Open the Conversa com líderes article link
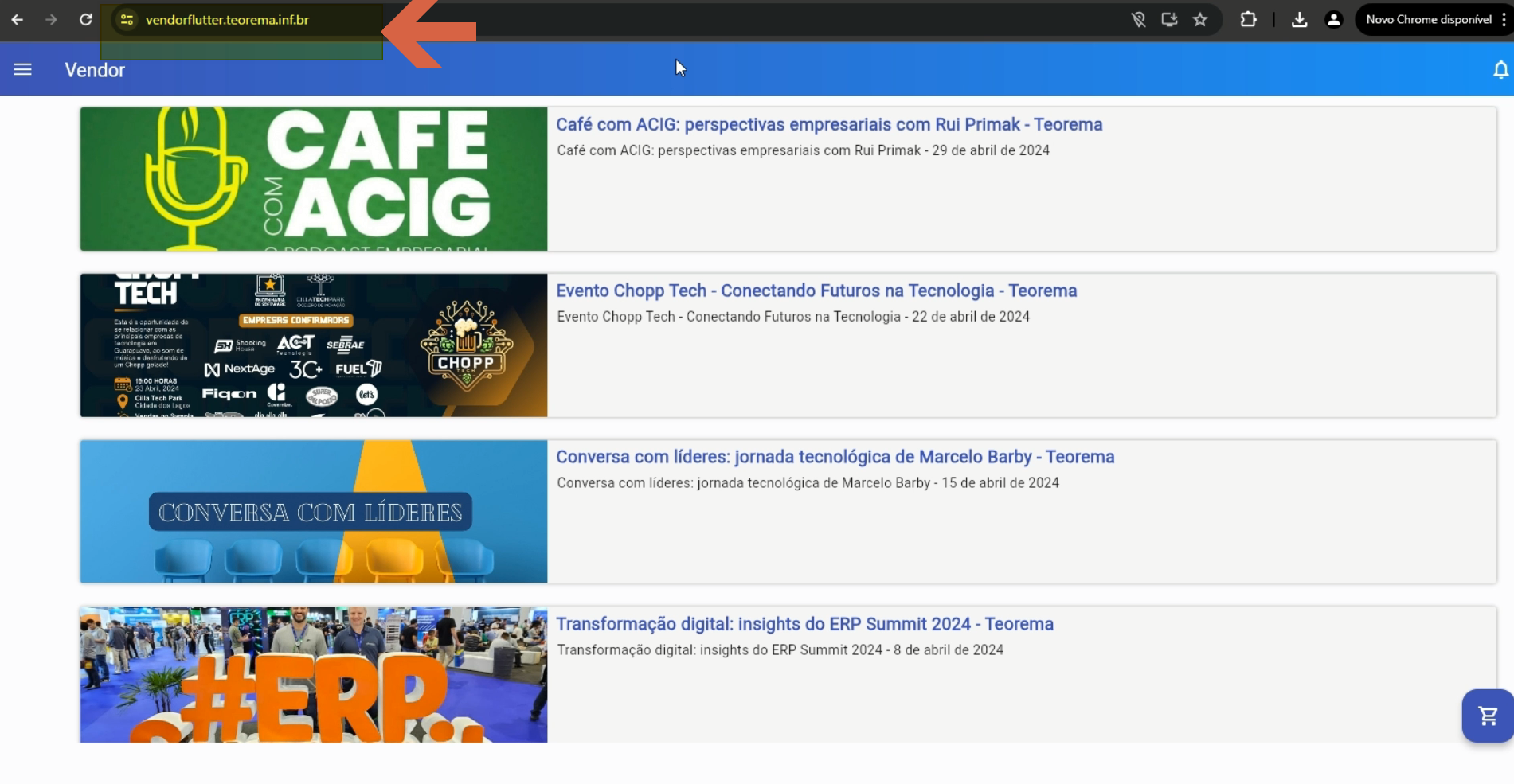The height and width of the screenshot is (784, 1514). click(x=835, y=457)
